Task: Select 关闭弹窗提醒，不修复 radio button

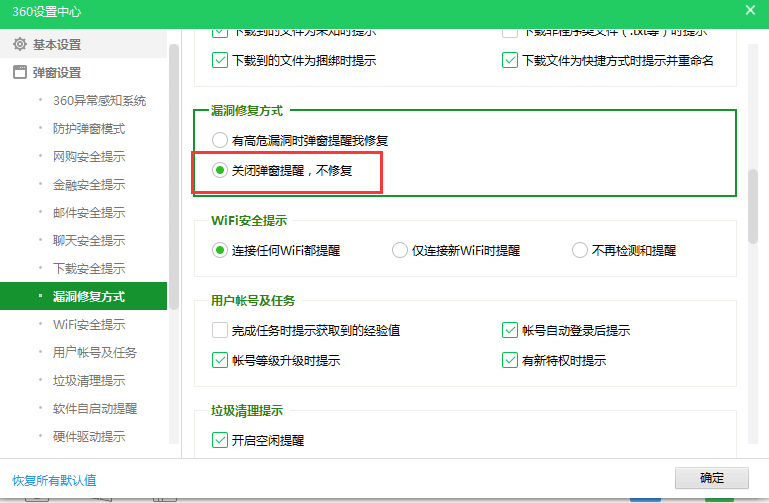Action: pos(220,170)
